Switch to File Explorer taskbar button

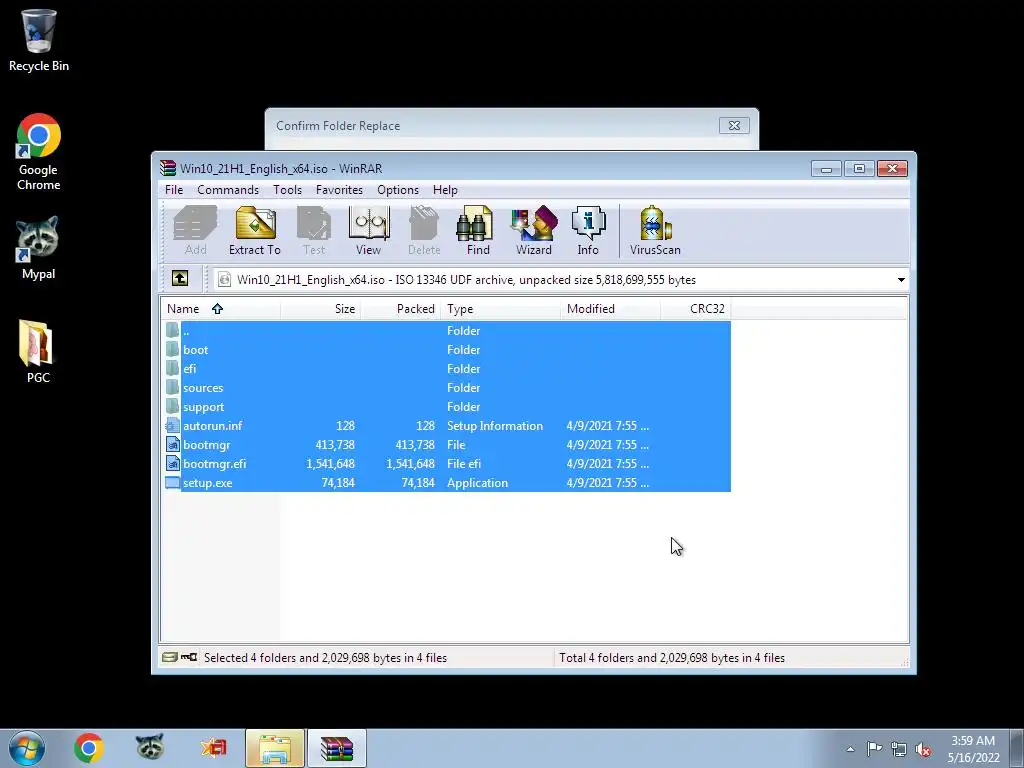click(x=275, y=748)
